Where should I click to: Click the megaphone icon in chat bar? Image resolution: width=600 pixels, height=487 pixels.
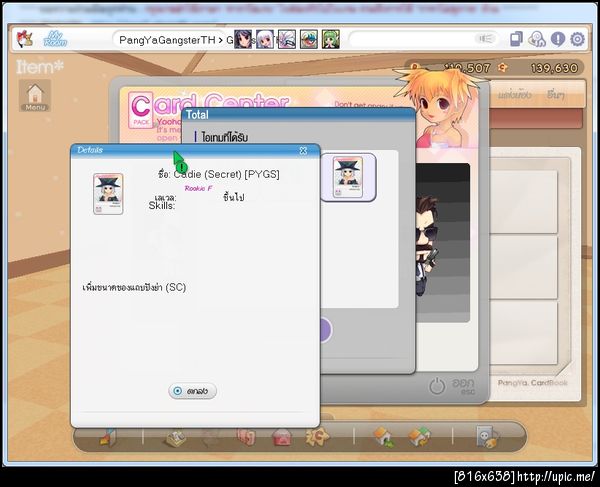coord(486,39)
